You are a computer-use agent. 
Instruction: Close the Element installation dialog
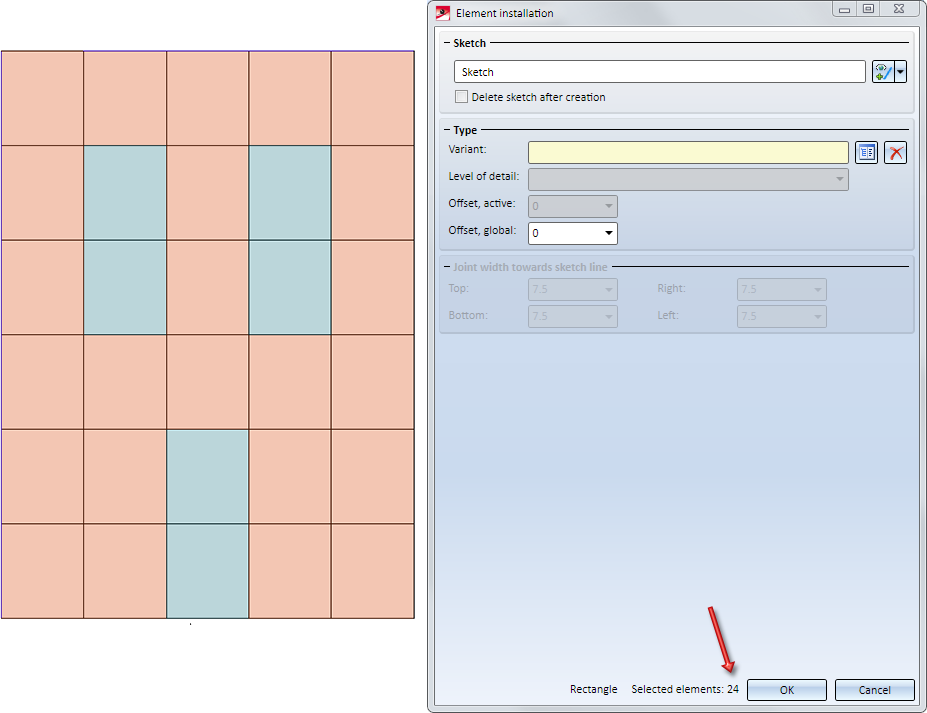click(899, 9)
